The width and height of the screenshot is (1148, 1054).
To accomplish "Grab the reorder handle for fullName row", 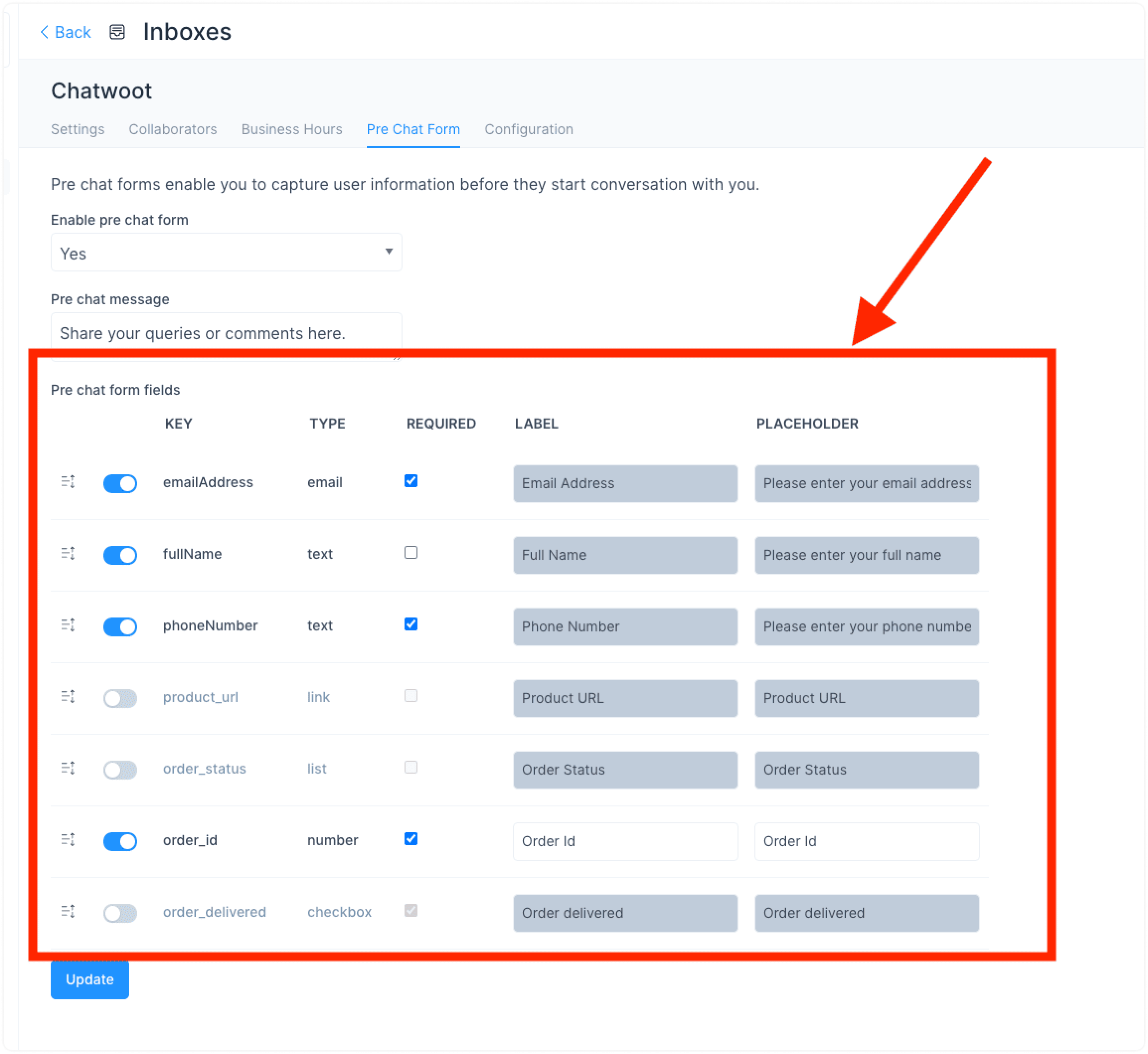I will click(68, 554).
